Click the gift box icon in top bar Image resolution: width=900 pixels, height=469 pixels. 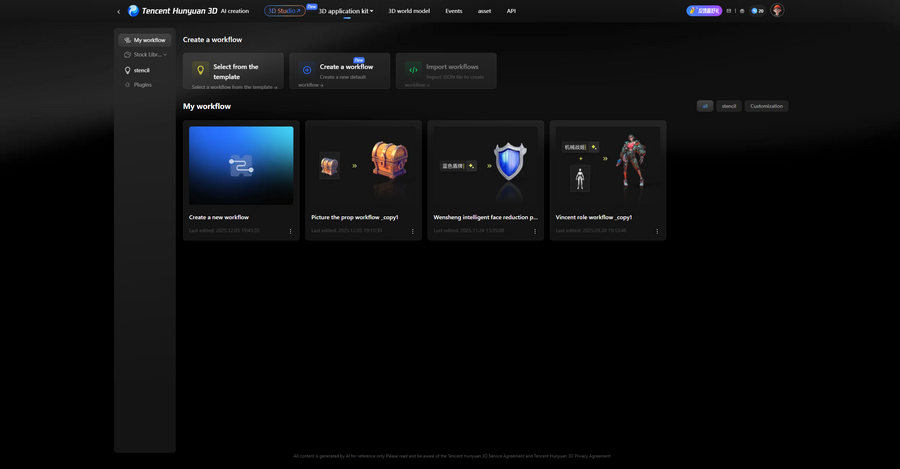742,11
